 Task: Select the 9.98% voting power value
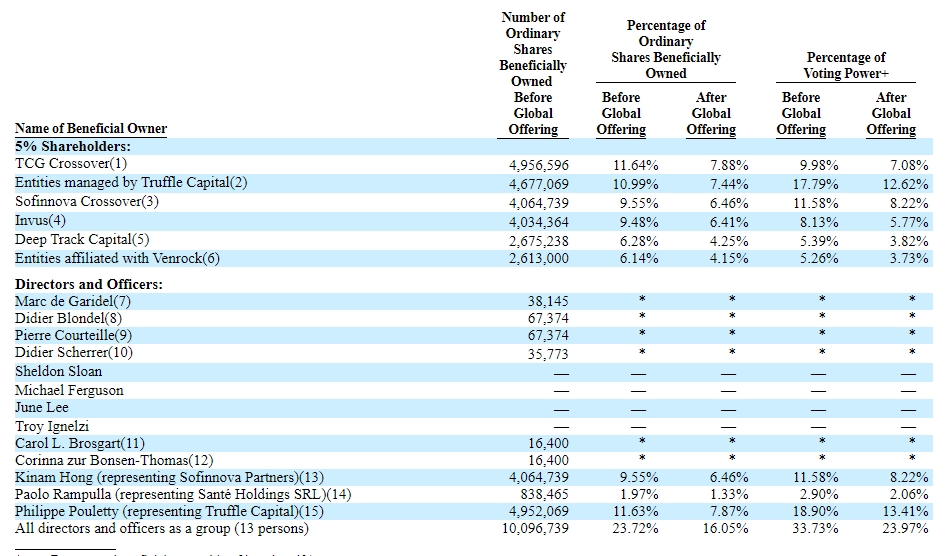(x=819, y=165)
